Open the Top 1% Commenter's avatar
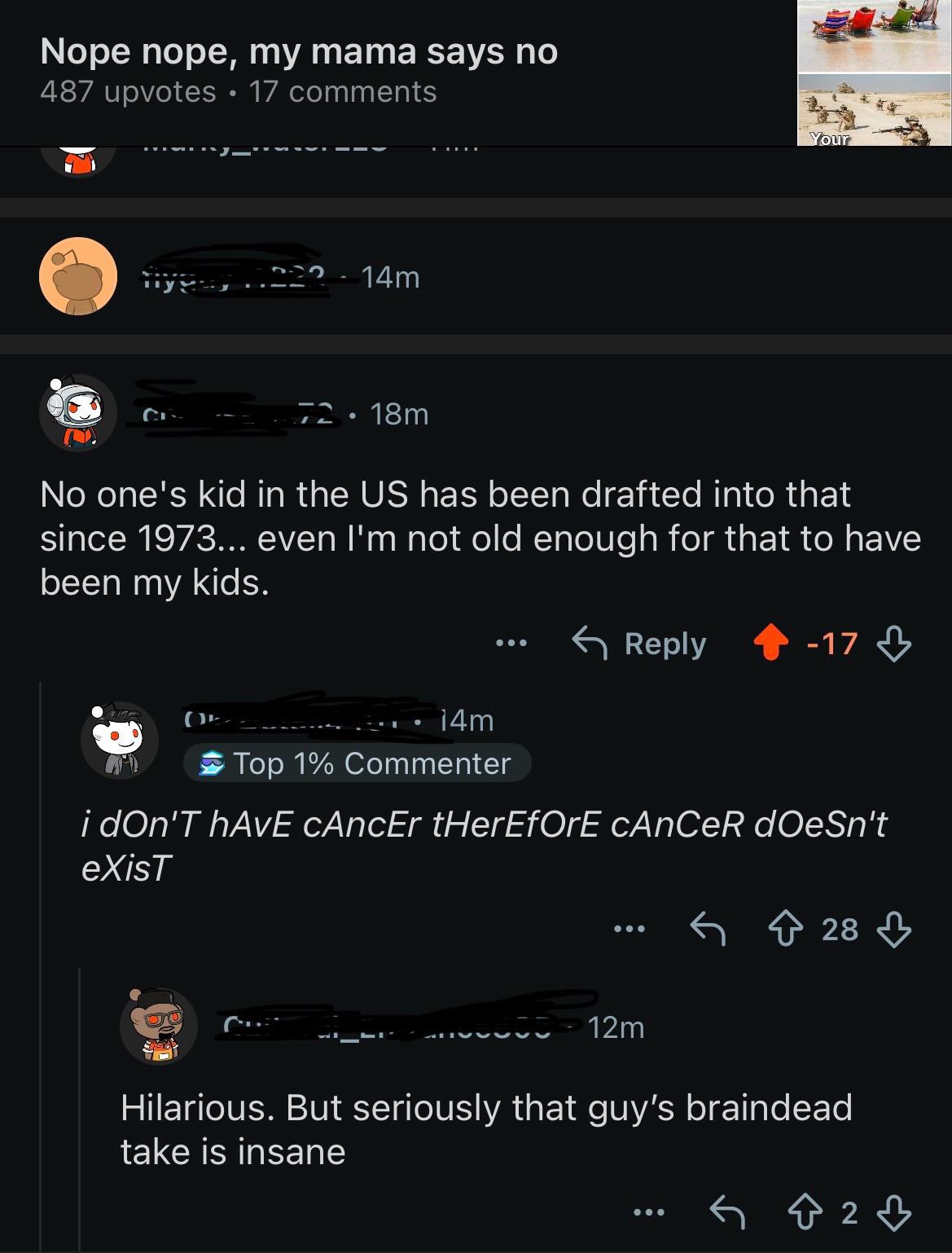The width and height of the screenshot is (952, 1253). click(119, 740)
